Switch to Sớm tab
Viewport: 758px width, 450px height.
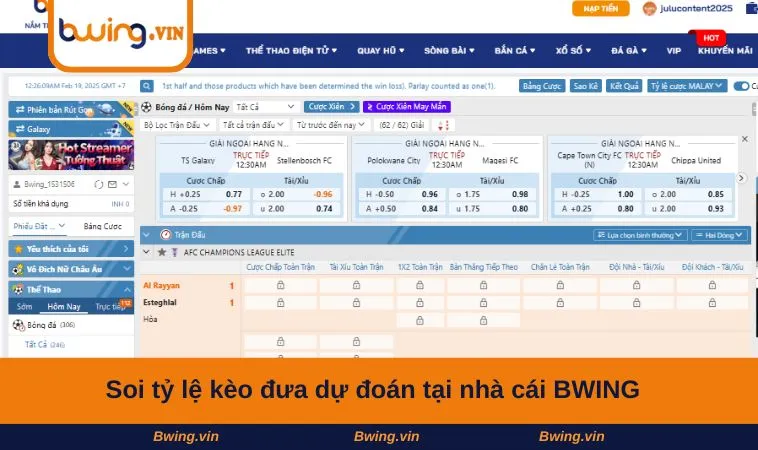24,306
